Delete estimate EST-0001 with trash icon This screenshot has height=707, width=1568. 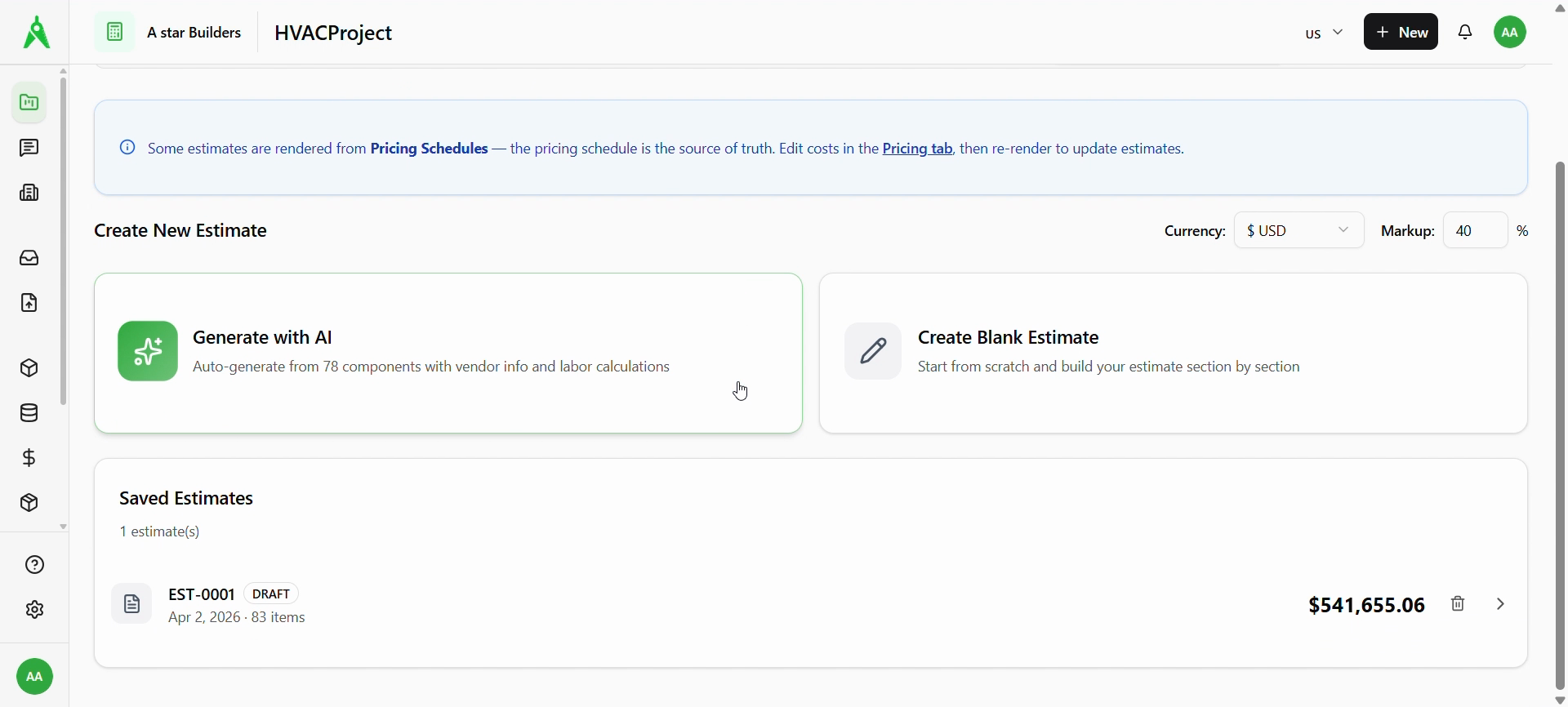pyautogui.click(x=1459, y=604)
